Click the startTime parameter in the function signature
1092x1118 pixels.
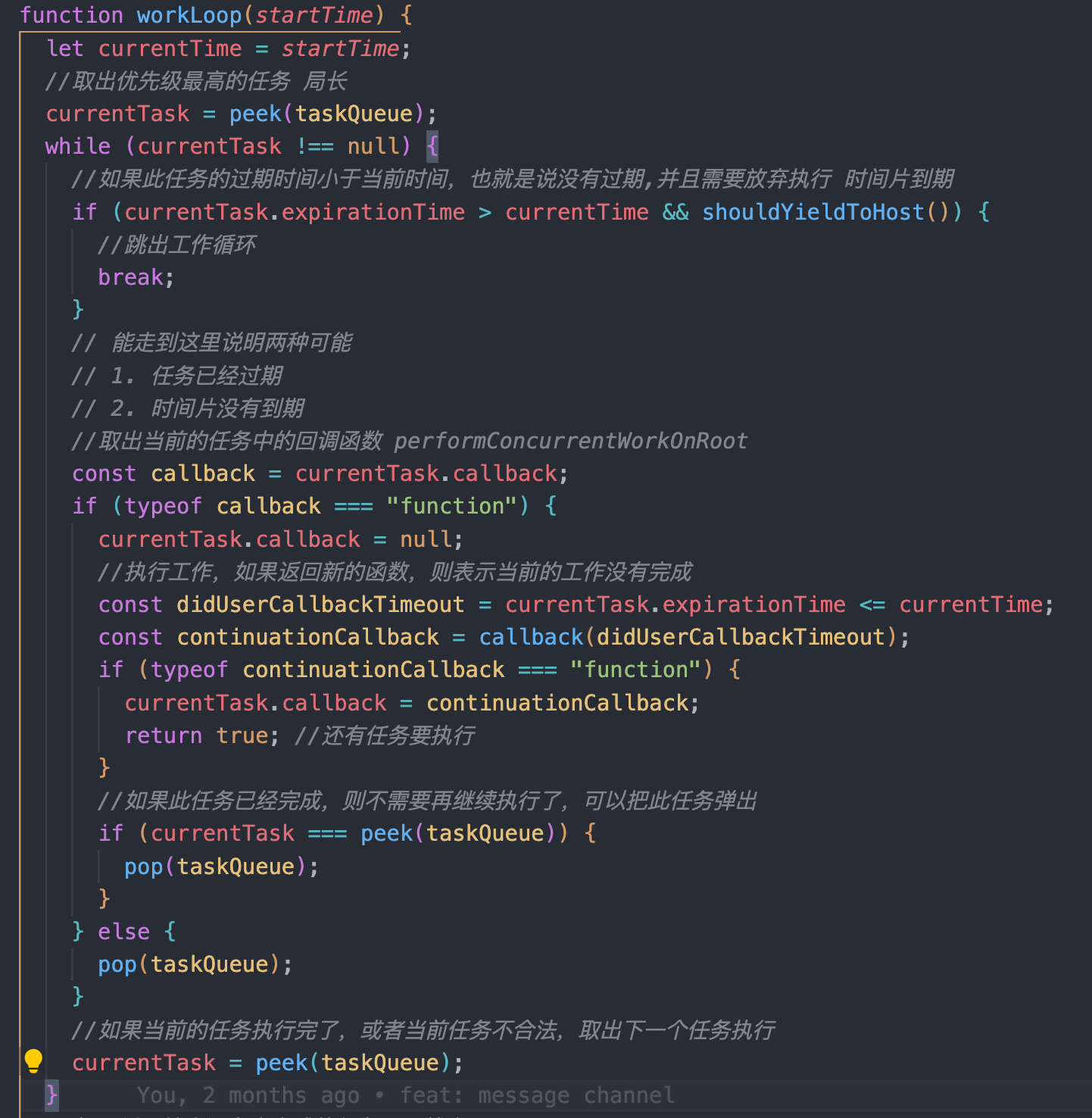314,15
